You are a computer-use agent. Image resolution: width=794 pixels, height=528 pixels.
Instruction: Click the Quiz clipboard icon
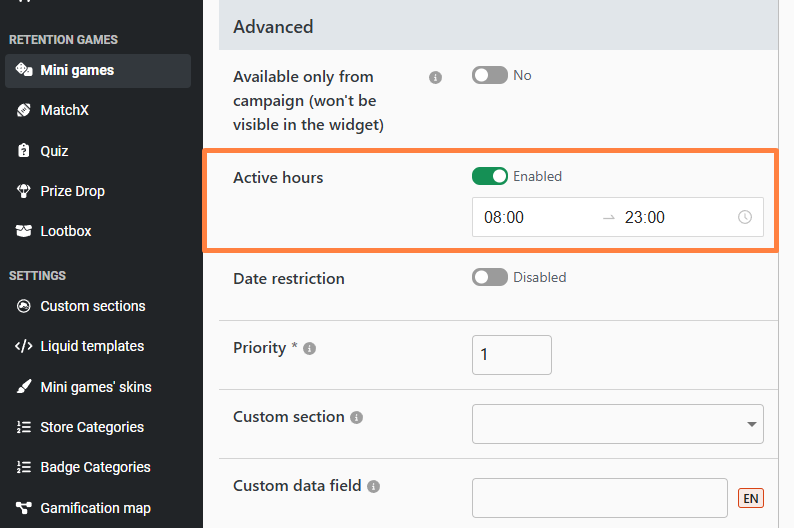point(24,151)
